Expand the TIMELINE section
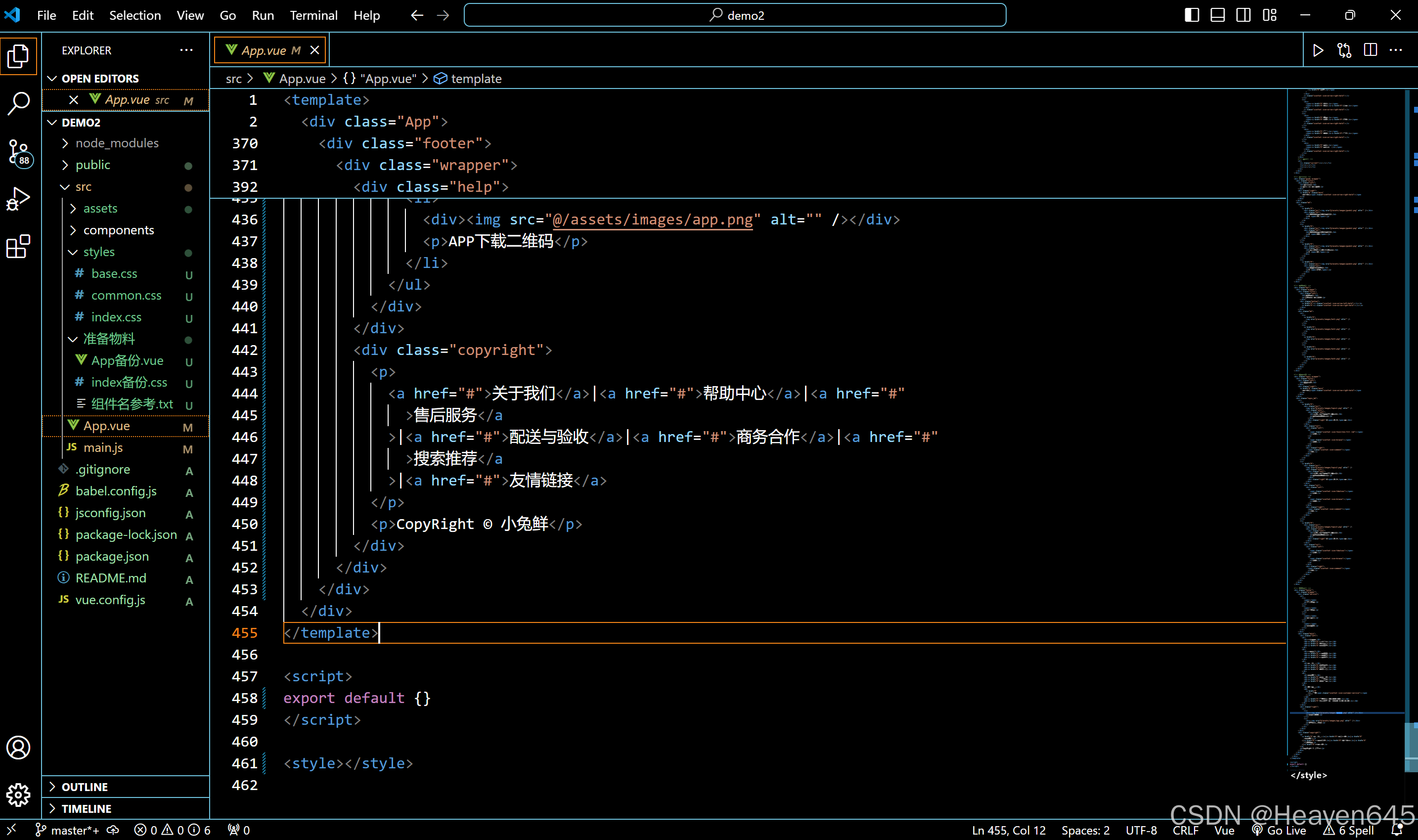The width and height of the screenshot is (1418, 840). click(x=125, y=808)
